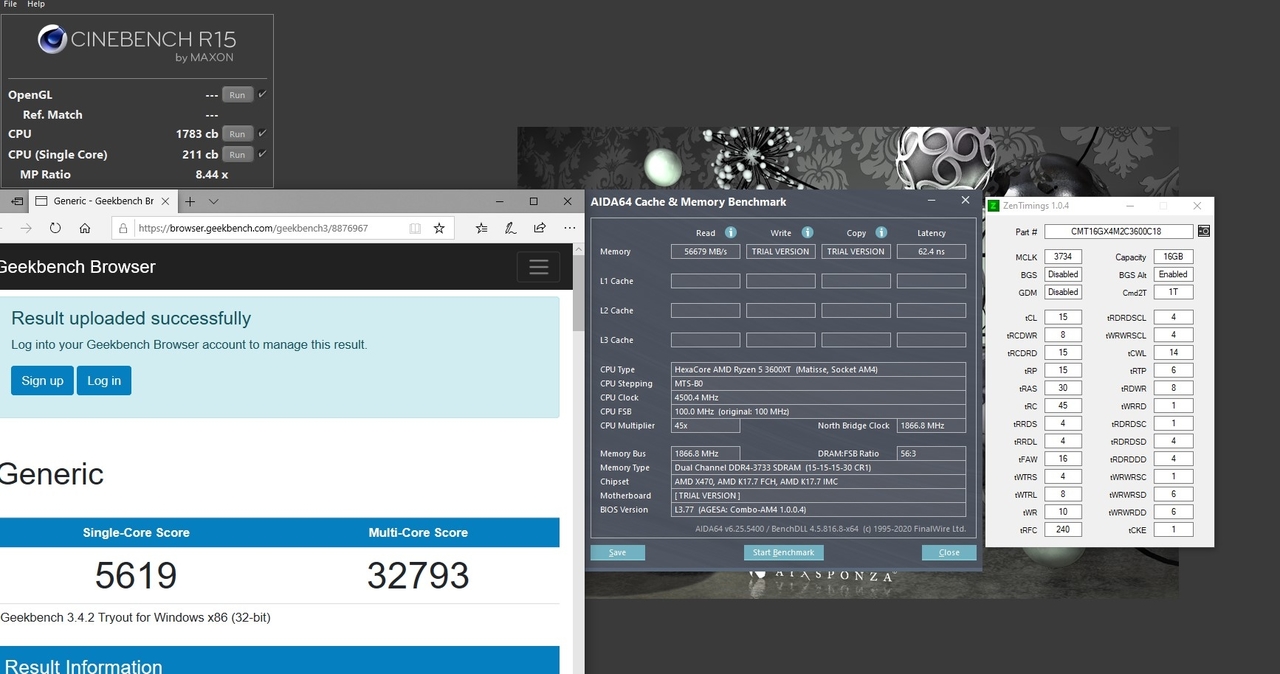The width and height of the screenshot is (1280, 674).
Task: Click the Write info icon in AIDA64
Action: 807,233
